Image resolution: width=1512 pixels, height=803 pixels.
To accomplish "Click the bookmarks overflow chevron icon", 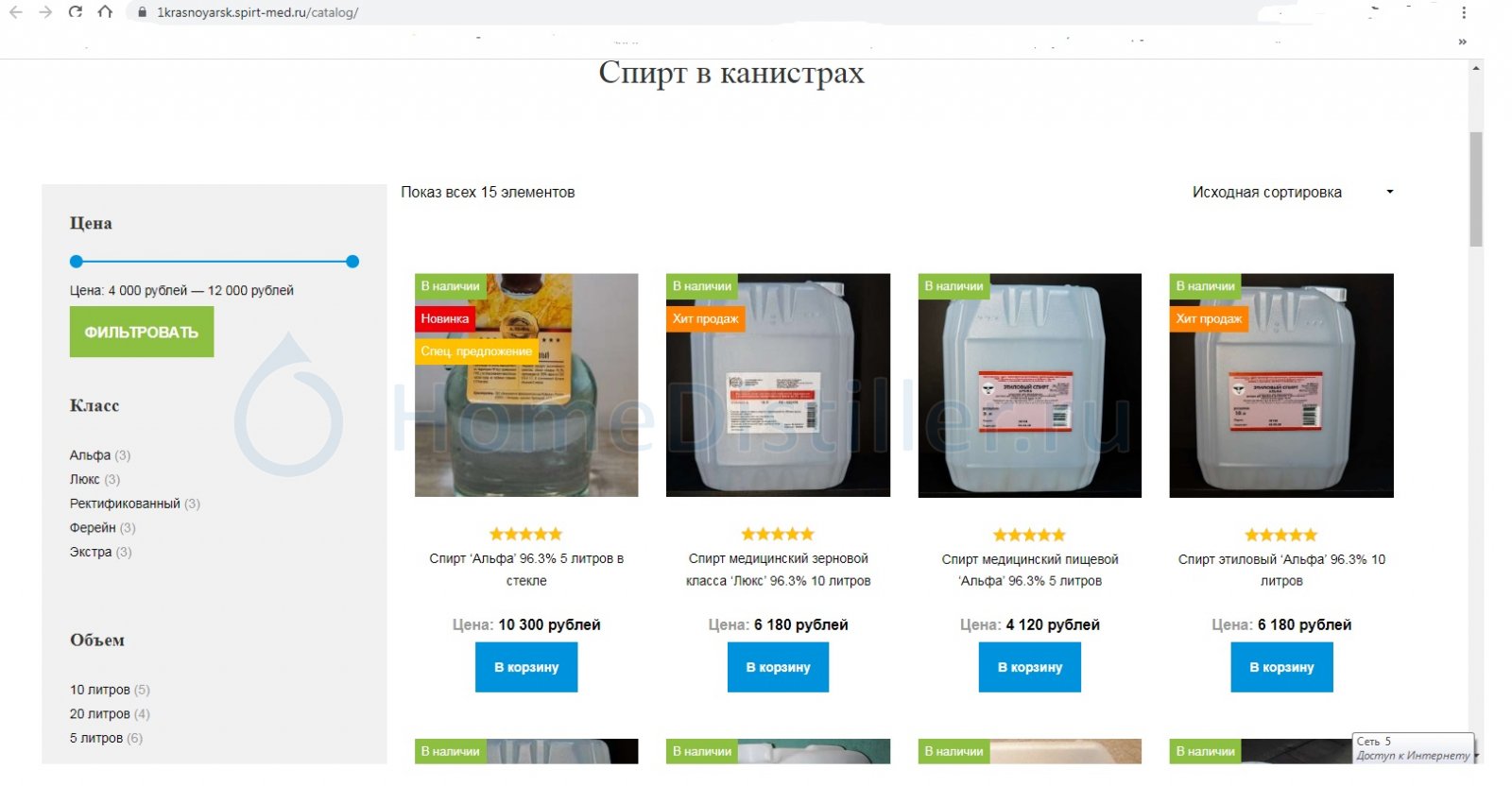I will pyautogui.click(x=1462, y=42).
